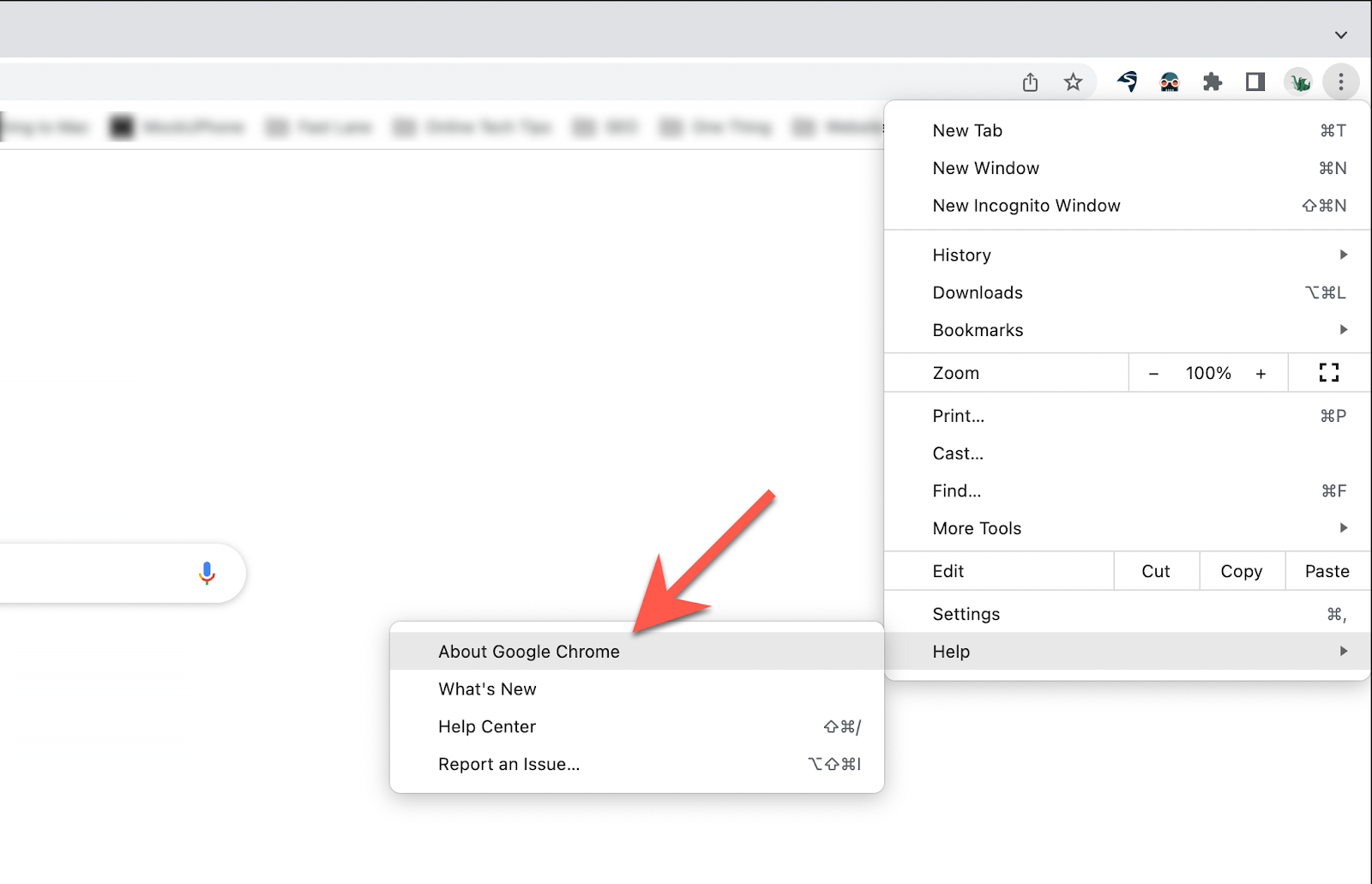The image size is (1372, 884).
Task: Choose Find... menu item
Action: pyautogui.click(x=1127, y=491)
